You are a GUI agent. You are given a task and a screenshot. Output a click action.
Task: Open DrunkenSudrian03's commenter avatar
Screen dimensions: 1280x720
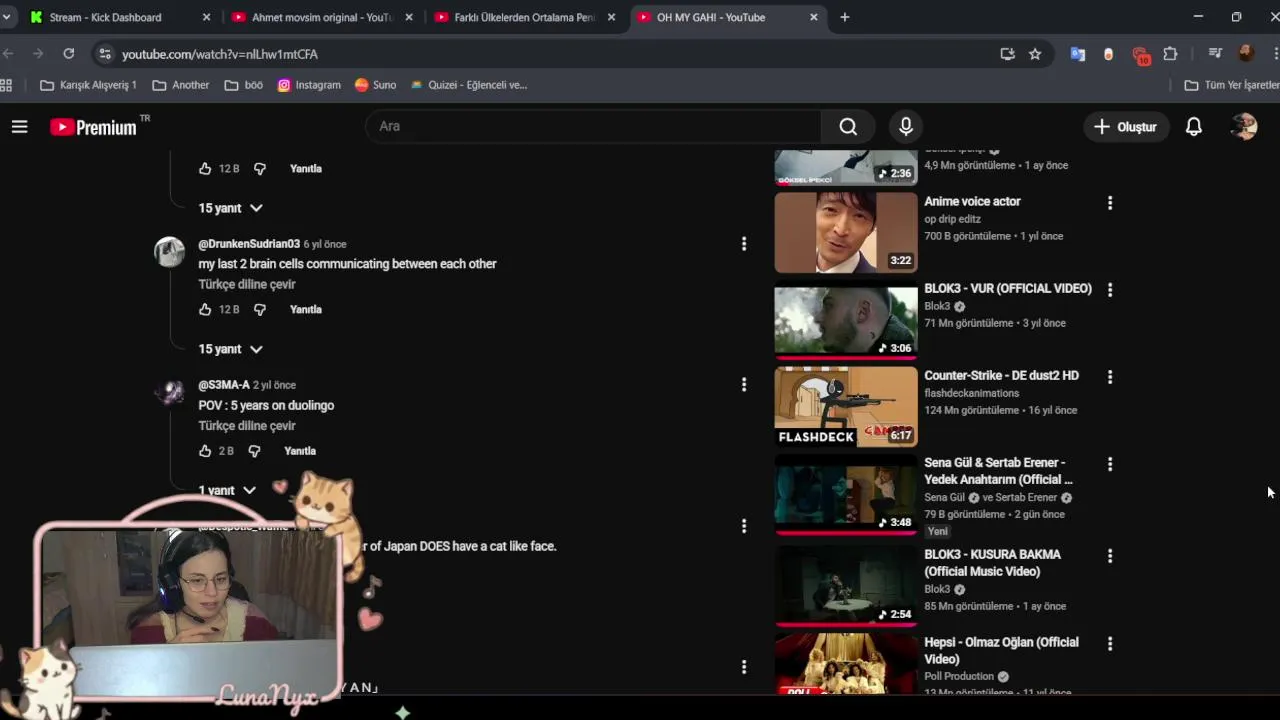point(169,252)
